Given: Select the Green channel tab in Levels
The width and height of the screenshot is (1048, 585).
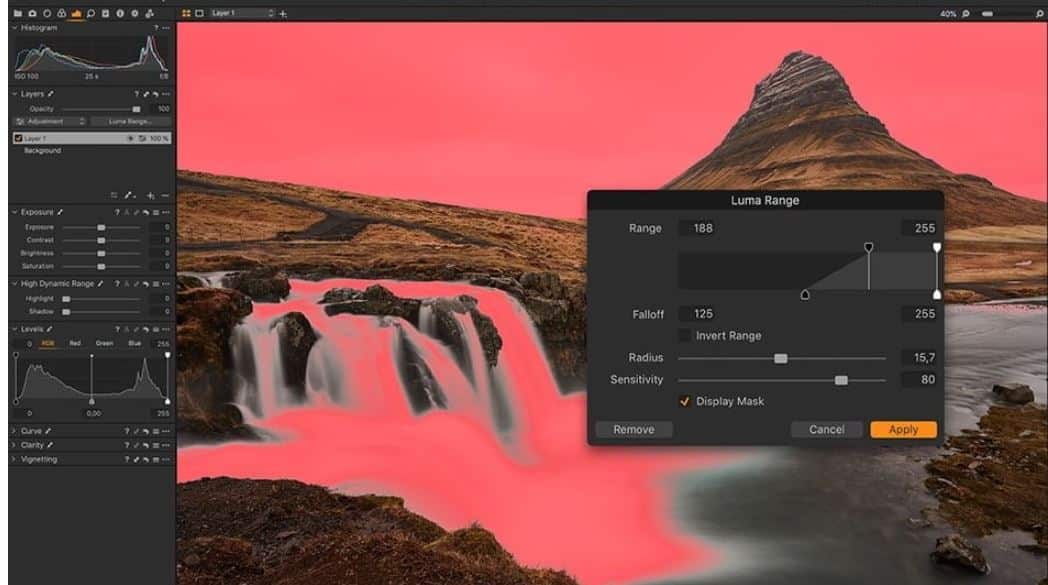Looking at the screenshot, I should [104, 344].
